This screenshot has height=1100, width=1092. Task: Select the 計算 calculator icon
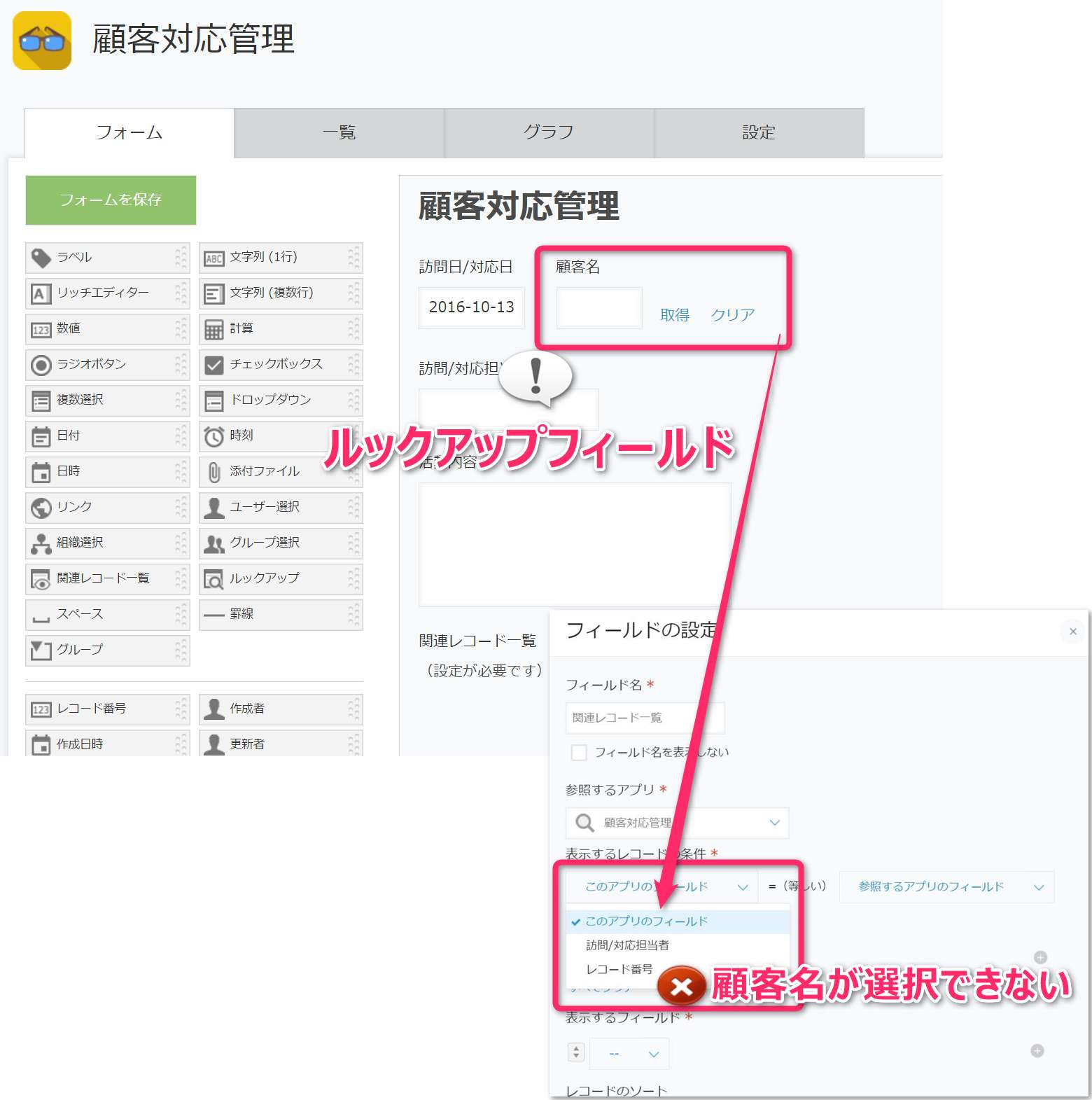pyautogui.click(x=214, y=329)
